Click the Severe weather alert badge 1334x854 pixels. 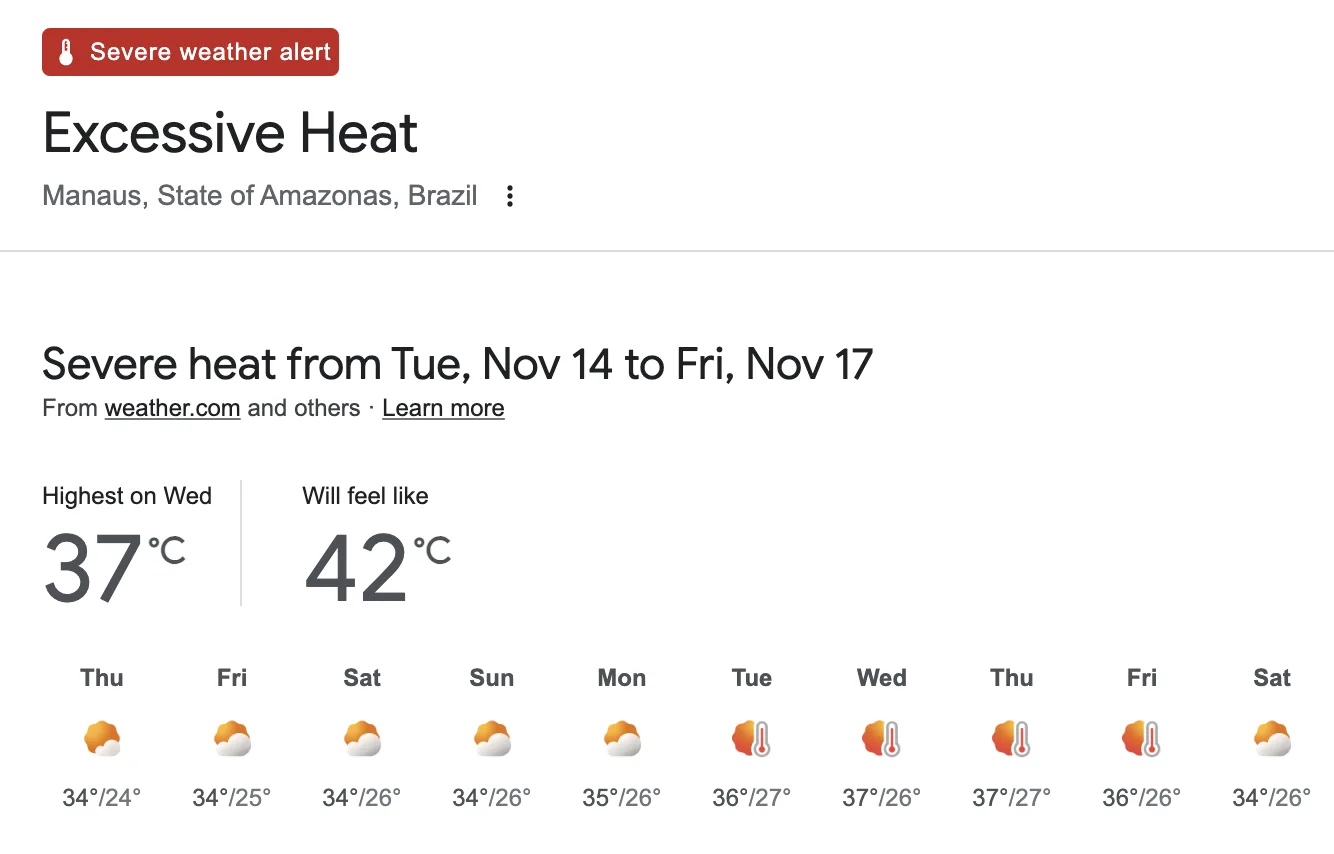190,52
